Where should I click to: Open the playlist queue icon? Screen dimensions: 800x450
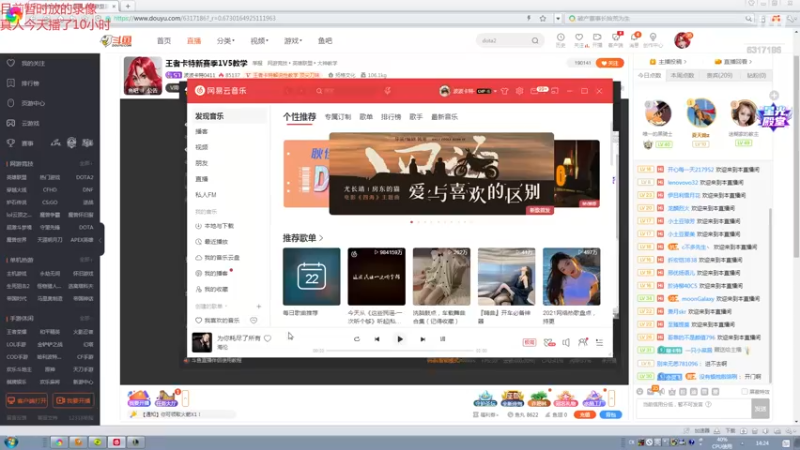(x=599, y=342)
